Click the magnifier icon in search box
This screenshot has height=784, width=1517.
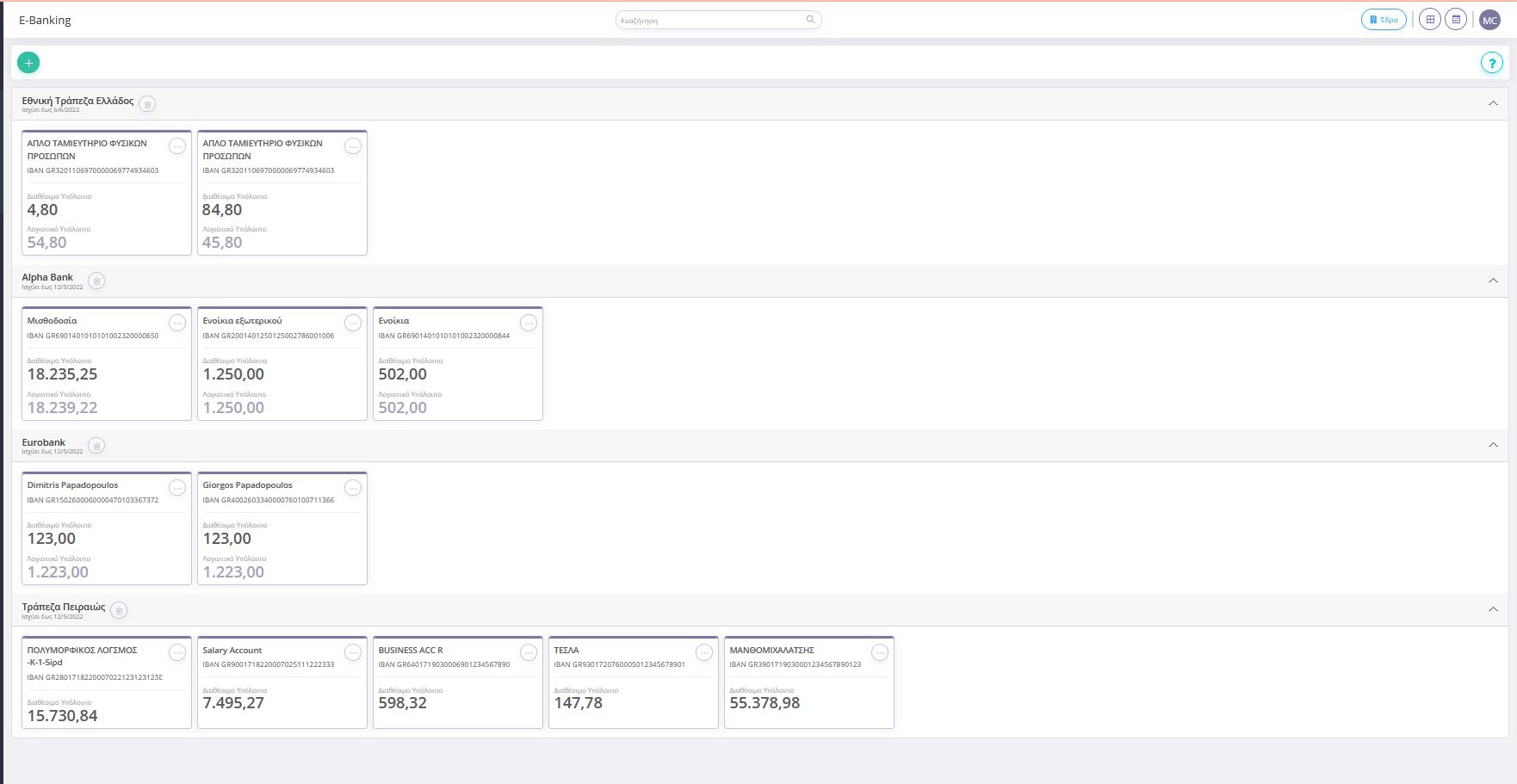point(810,20)
